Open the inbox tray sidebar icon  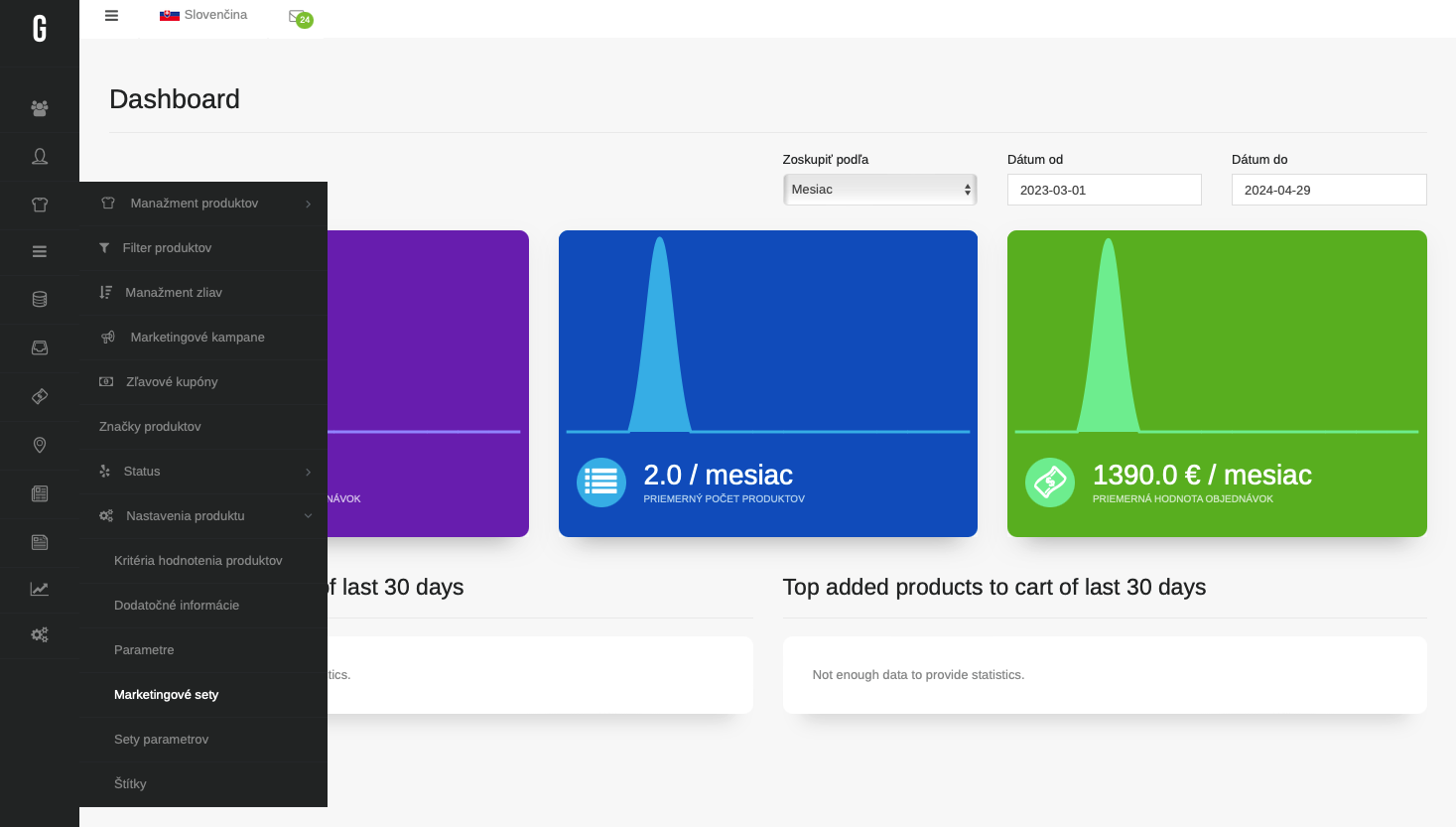tap(40, 347)
